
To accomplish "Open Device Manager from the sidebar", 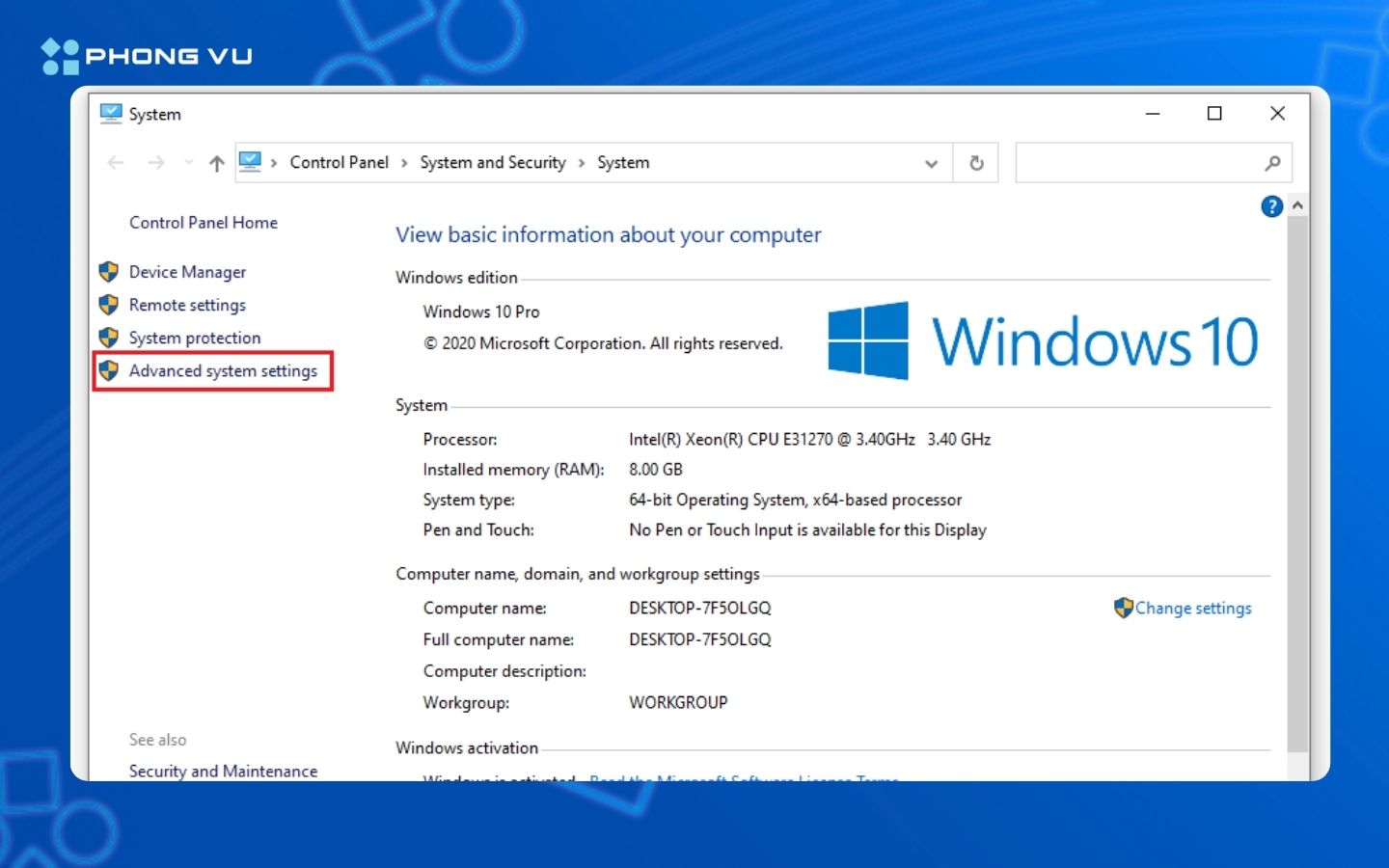I will click(187, 272).
